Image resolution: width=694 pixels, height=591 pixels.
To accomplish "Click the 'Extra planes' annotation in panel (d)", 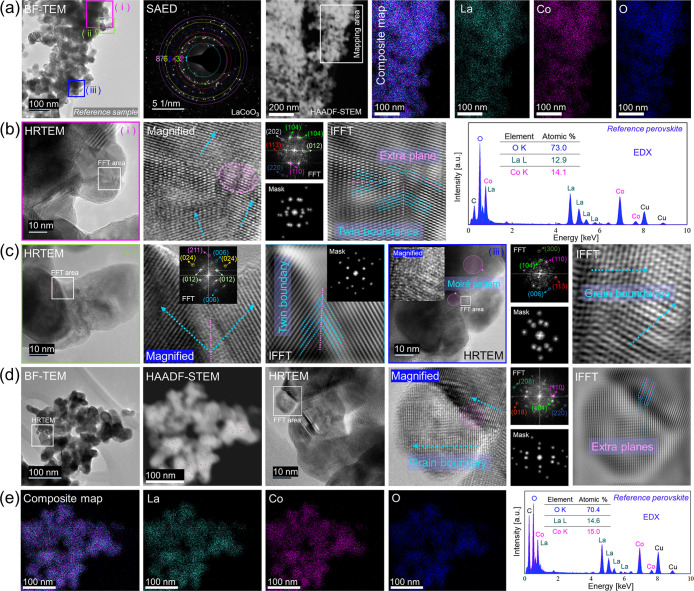I will click(x=622, y=447).
